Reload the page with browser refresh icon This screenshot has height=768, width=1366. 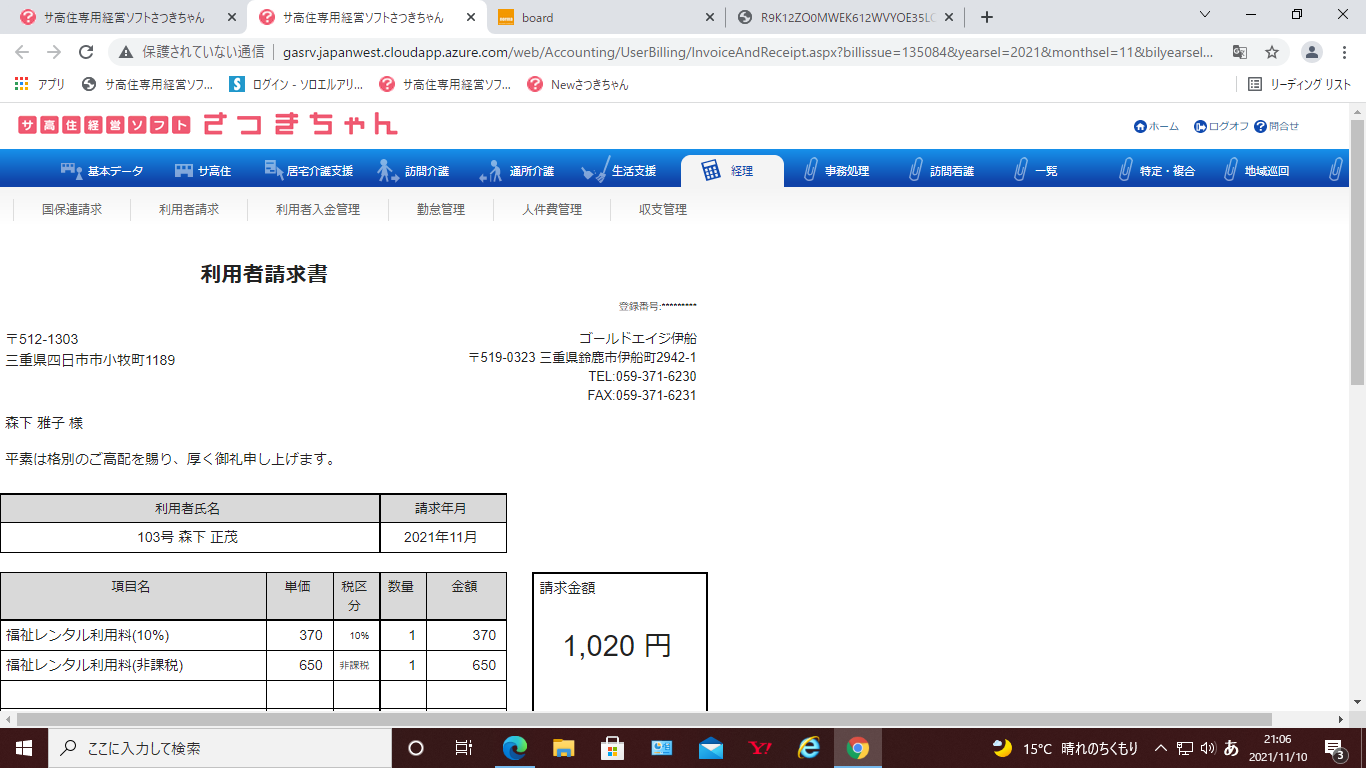pyautogui.click(x=86, y=52)
